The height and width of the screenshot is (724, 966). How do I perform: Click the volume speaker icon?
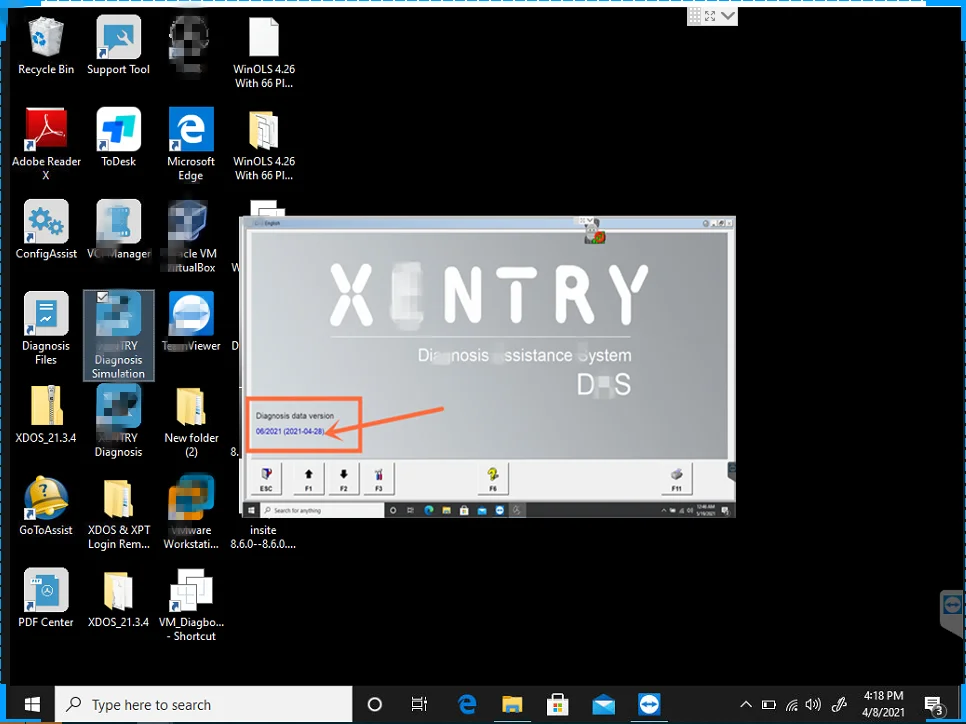coord(813,704)
